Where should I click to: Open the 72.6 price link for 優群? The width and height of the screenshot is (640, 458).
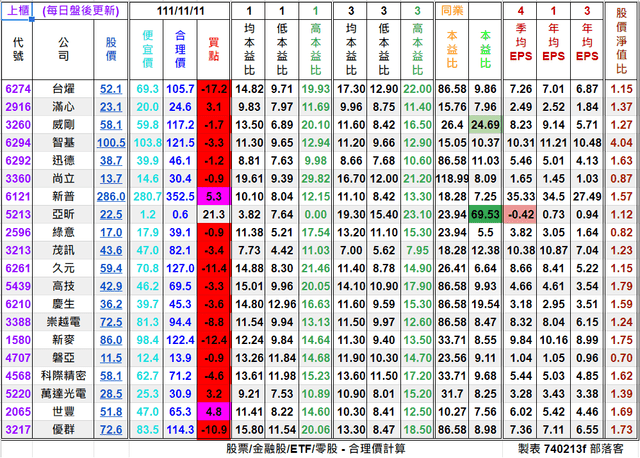(x=111, y=430)
